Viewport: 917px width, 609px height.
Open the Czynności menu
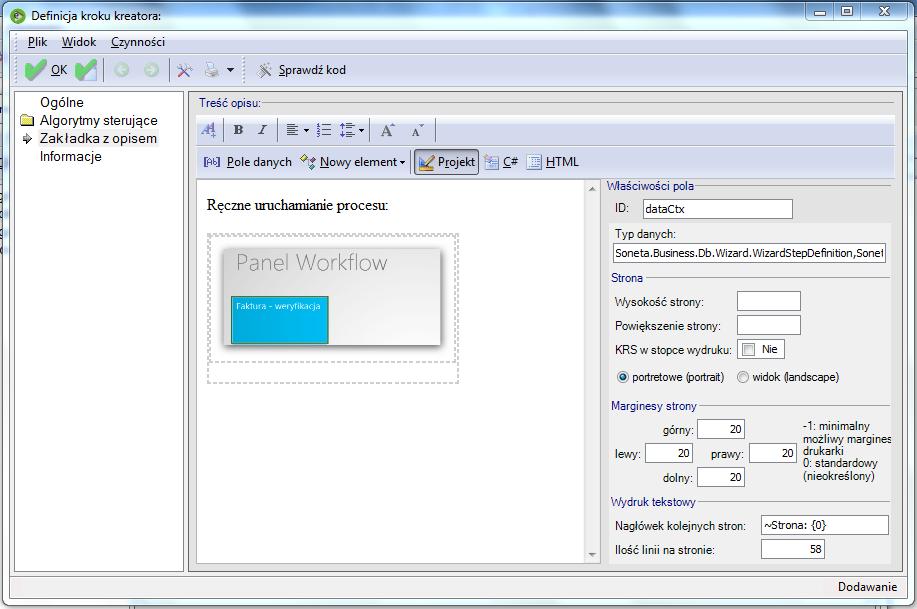(138, 42)
